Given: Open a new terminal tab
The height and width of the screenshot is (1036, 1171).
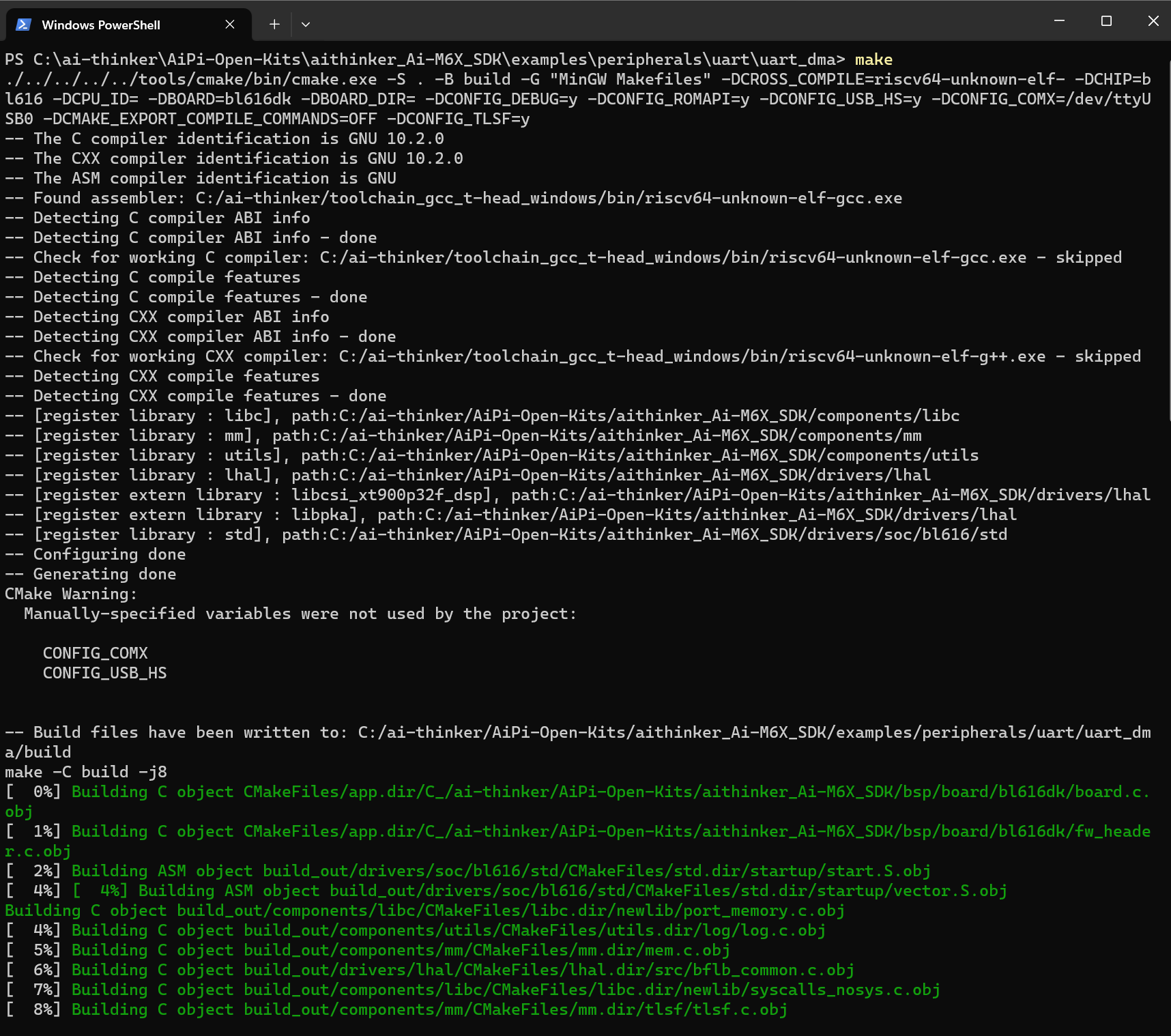Looking at the screenshot, I should [x=274, y=25].
